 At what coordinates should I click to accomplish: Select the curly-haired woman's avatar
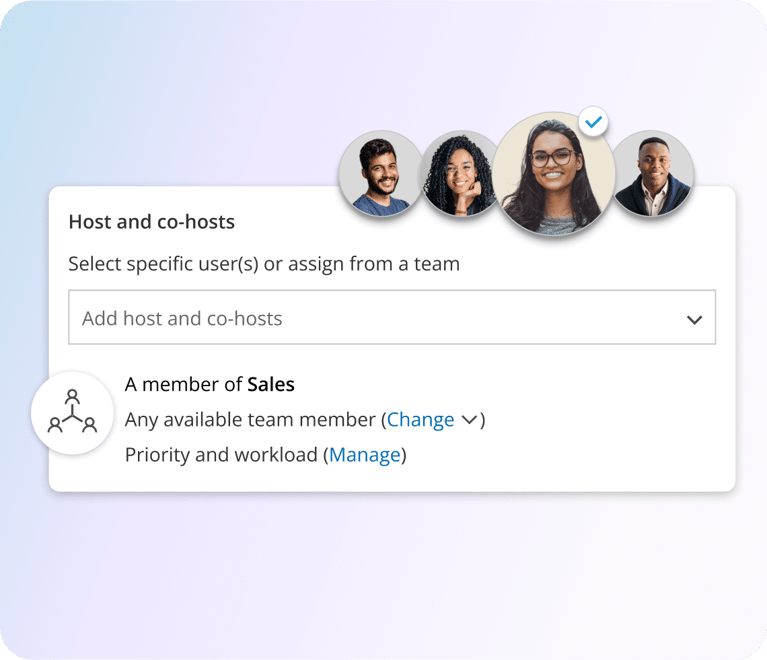tap(460, 173)
